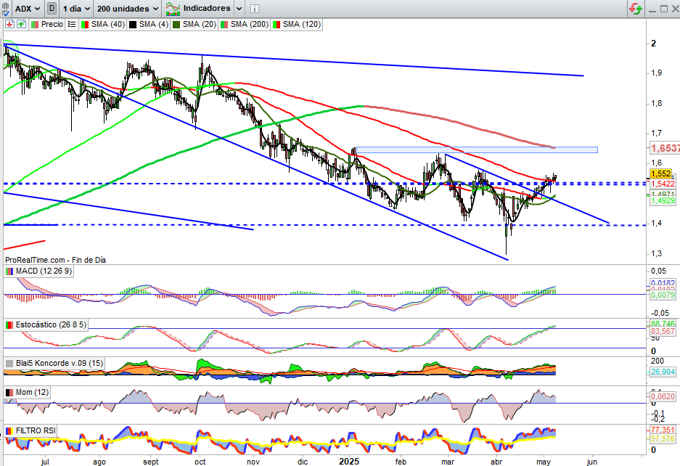The image size is (680, 466).
Task: Click the red star icon in legend bar
Action: (x=10, y=25)
